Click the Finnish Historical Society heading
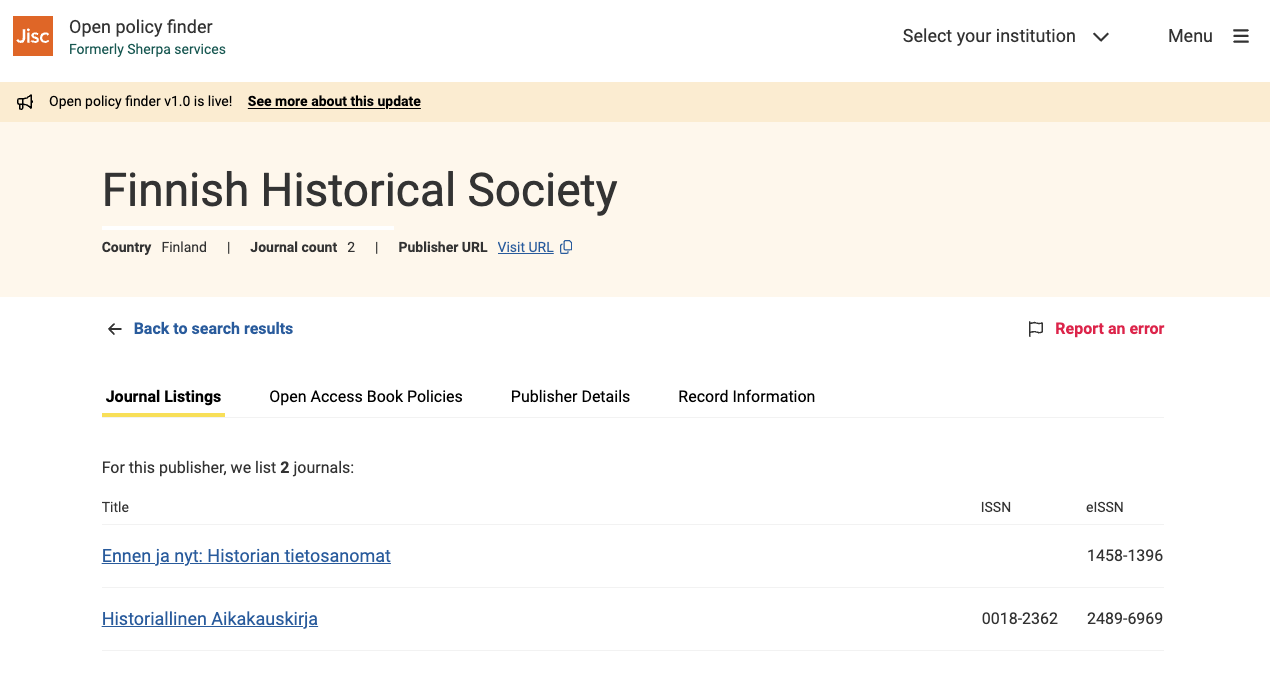Image resolution: width=1270 pixels, height=680 pixels. (x=360, y=190)
